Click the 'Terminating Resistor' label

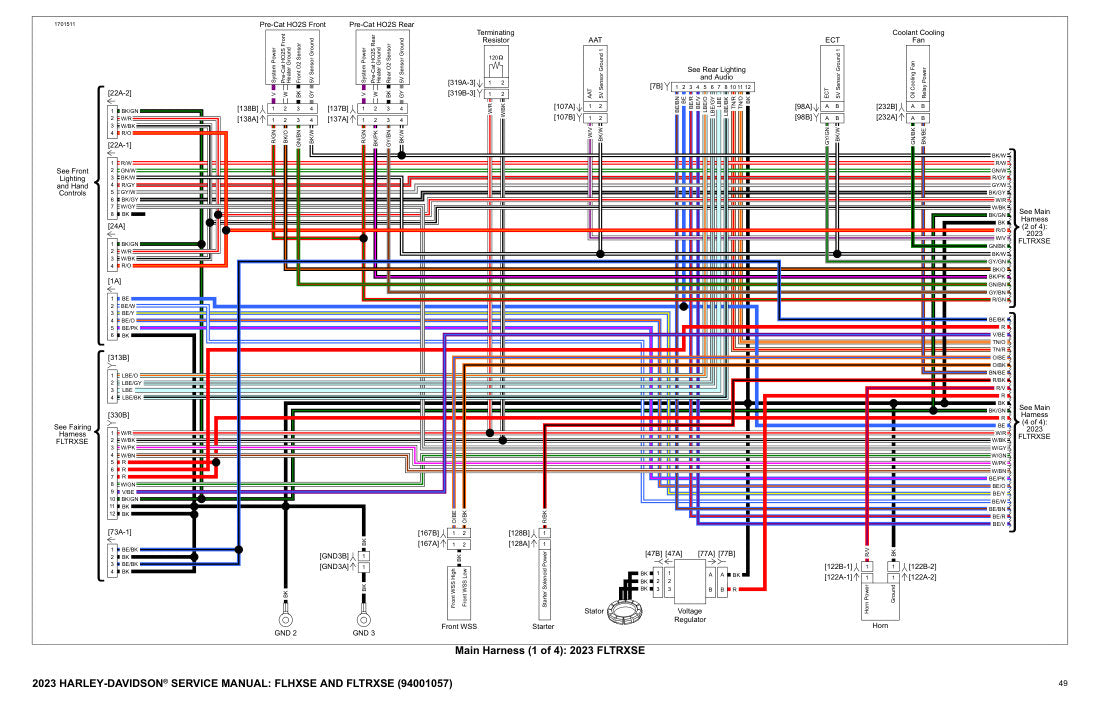click(495, 36)
